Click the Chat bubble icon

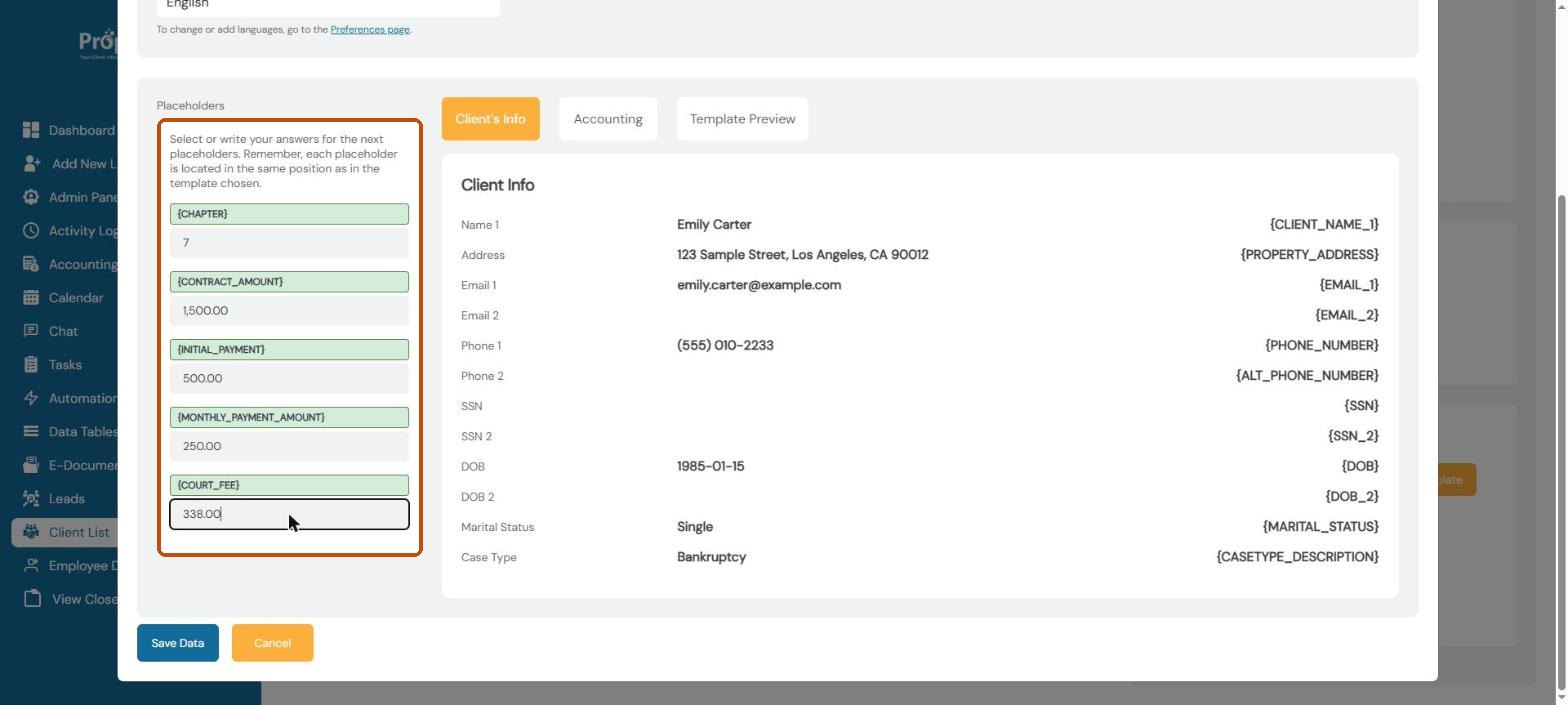(31, 331)
